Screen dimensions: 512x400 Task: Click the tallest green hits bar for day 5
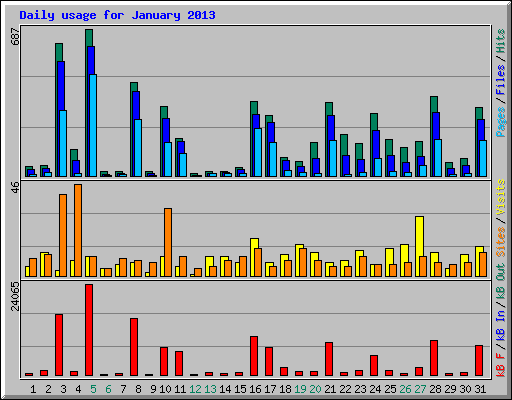tap(89, 38)
